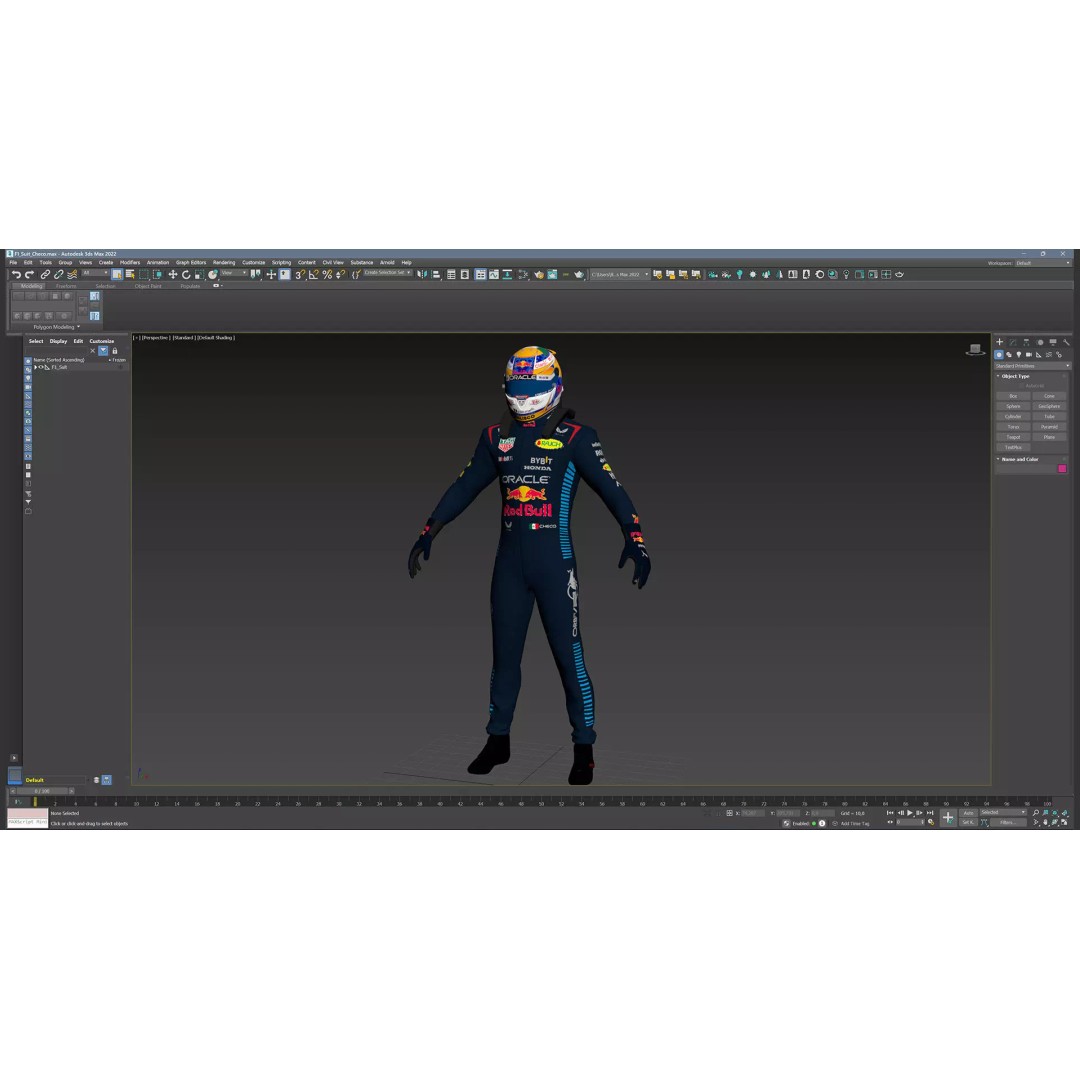Open the selection filter All dropdown
1080x1080 pixels.
click(95, 273)
